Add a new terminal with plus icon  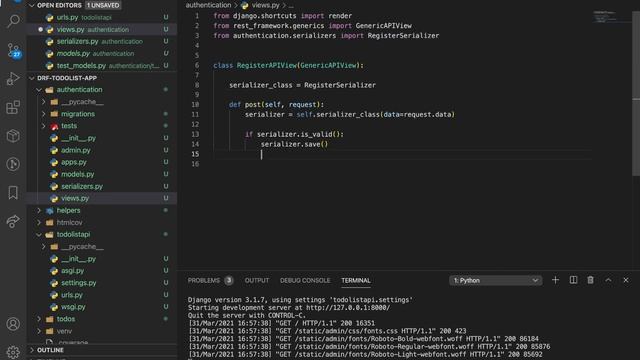[x=555, y=280]
